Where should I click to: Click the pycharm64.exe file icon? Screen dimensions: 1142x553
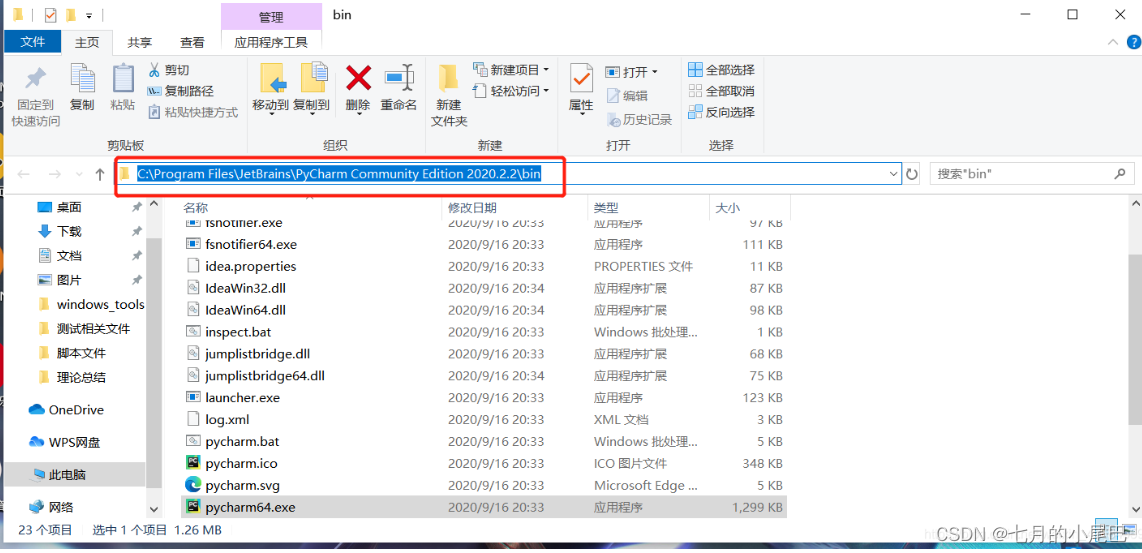pos(193,507)
